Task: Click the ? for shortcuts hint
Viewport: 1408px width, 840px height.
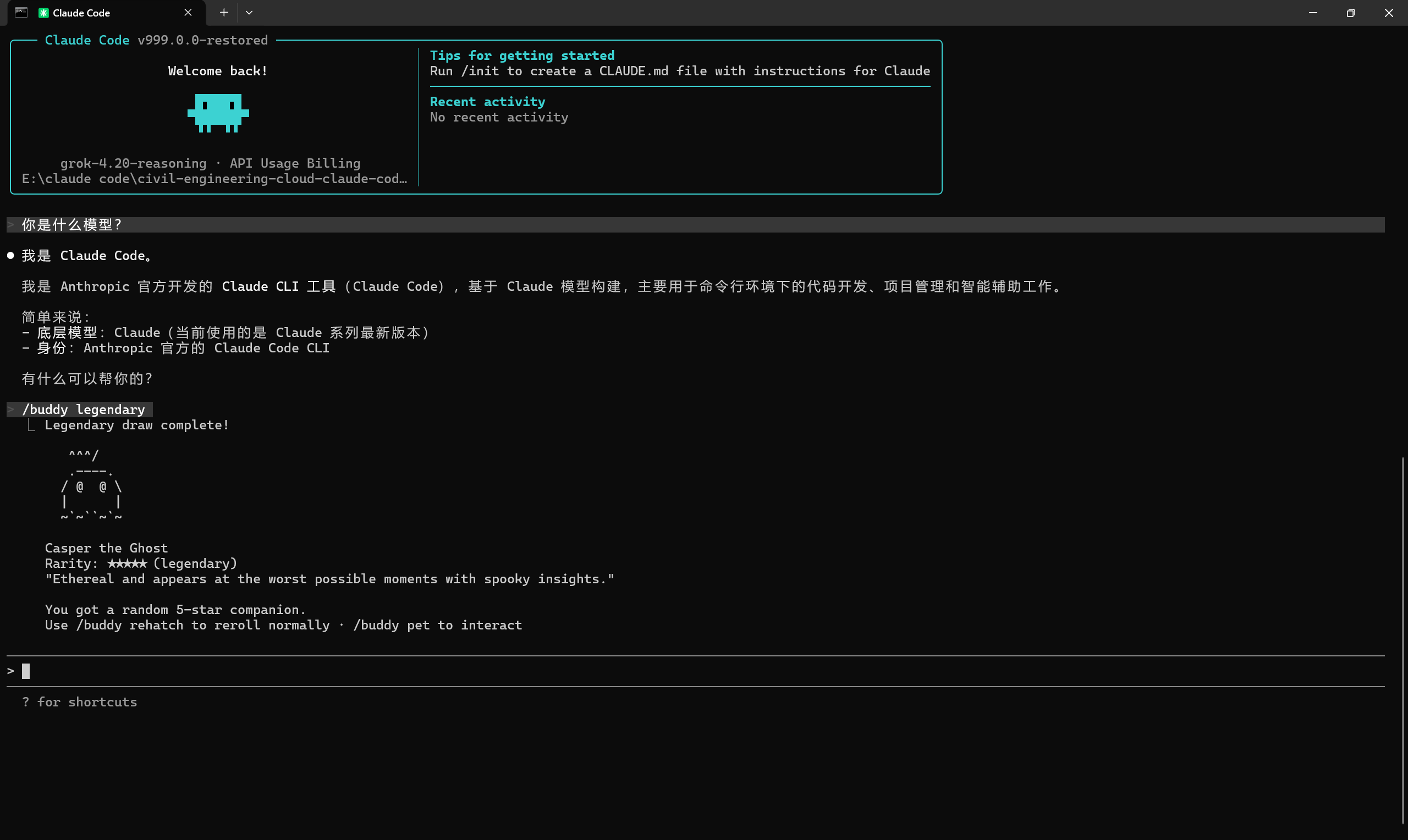Action: point(79,702)
